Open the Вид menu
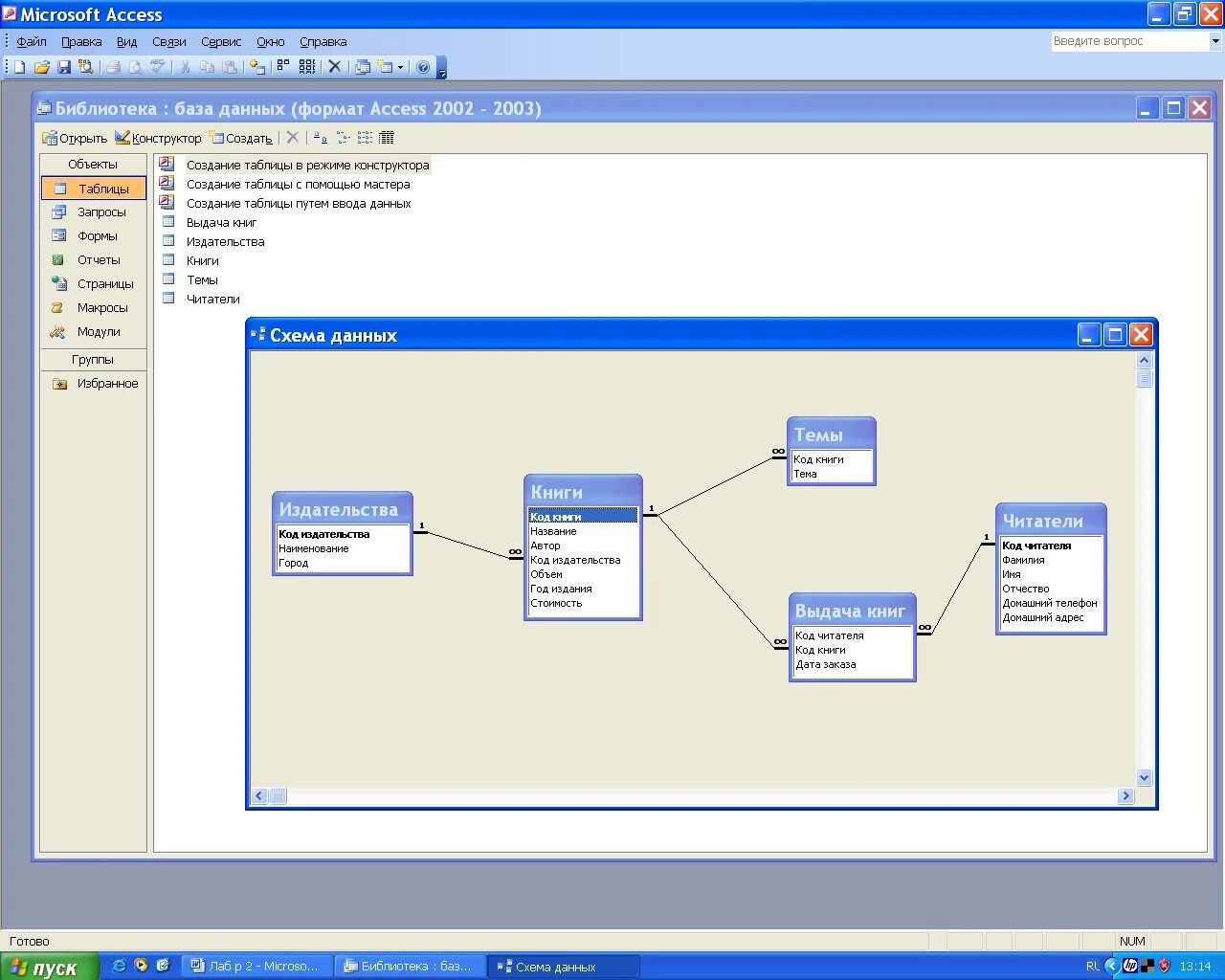The height and width of the screenshot is (980, 1225). [127, 42]
